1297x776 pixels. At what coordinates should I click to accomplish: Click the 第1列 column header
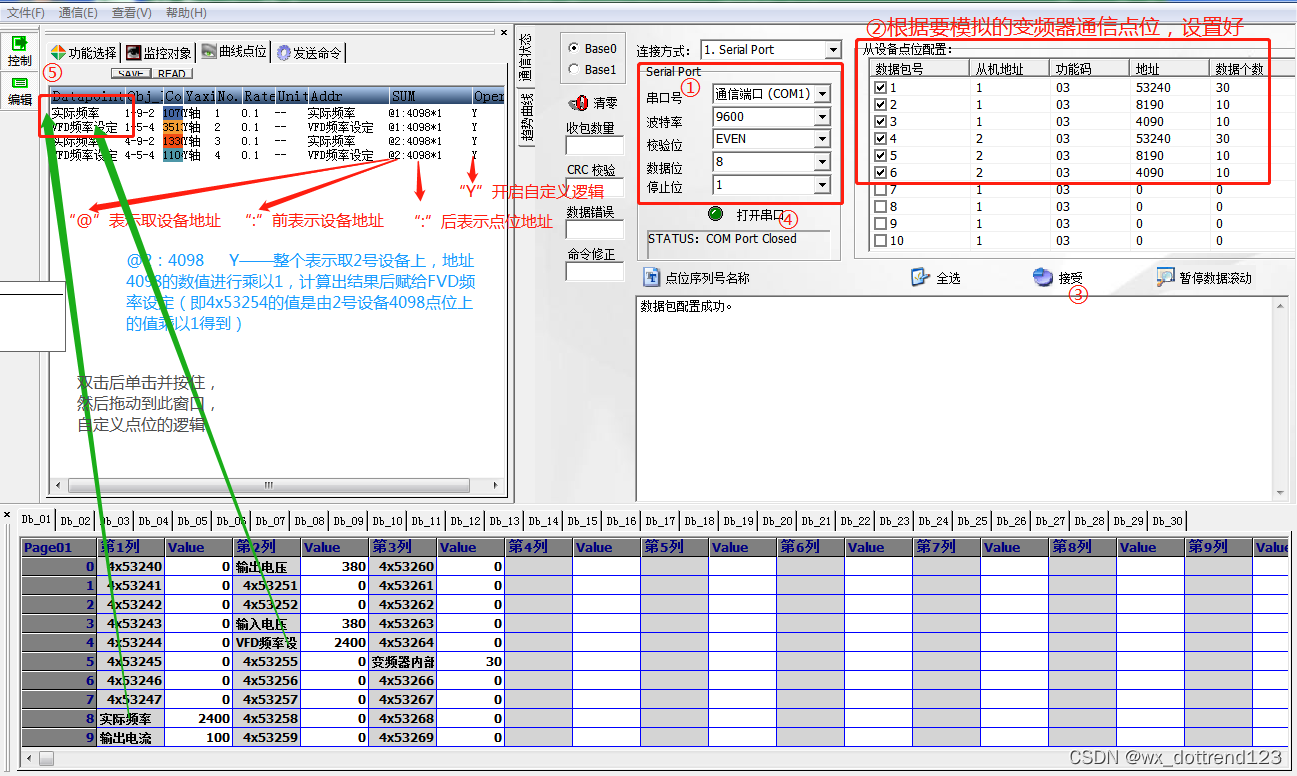click(x=130, y=547)
